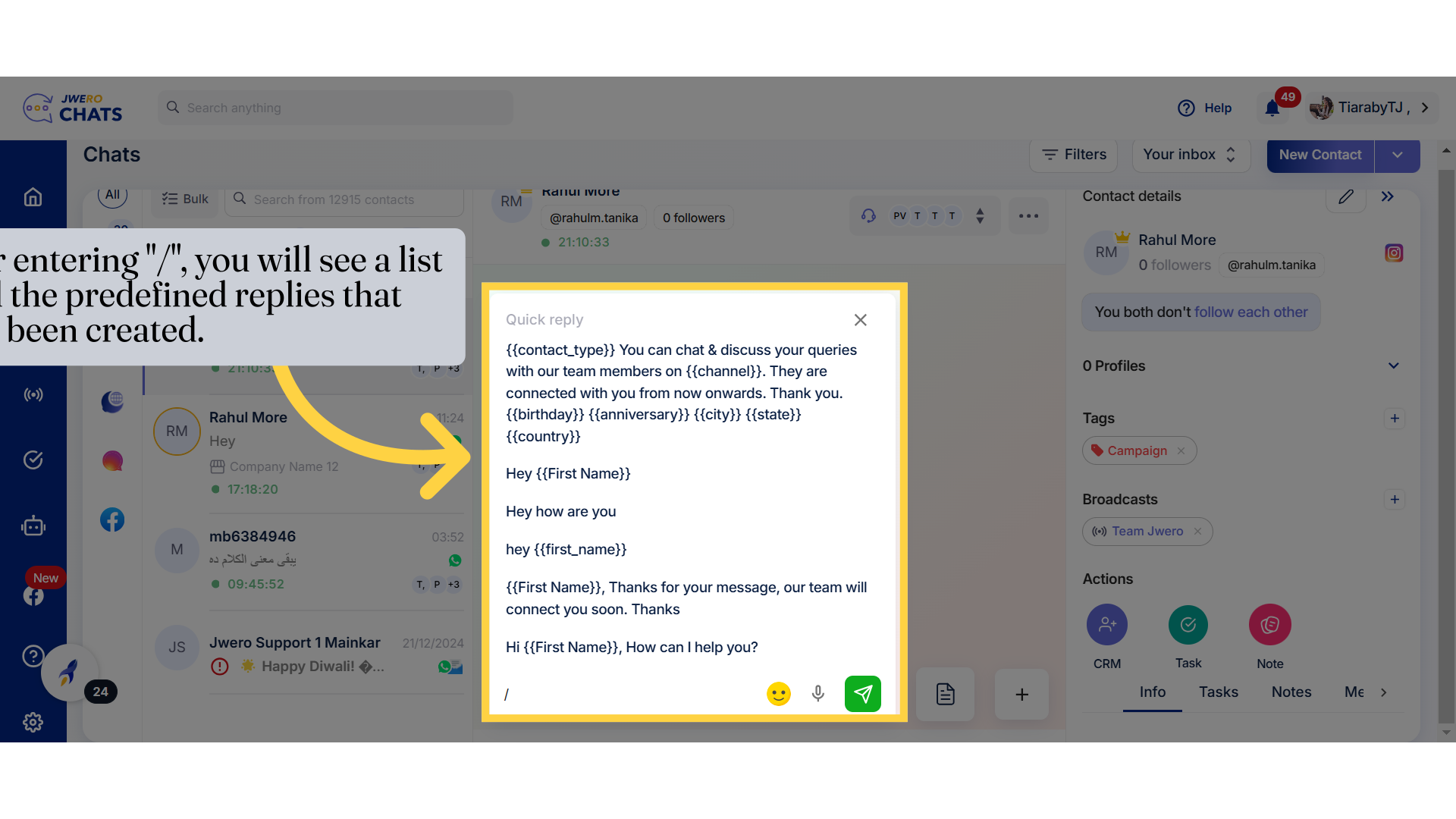
Task: Click the Task action icon
Action: (1188, 625)
